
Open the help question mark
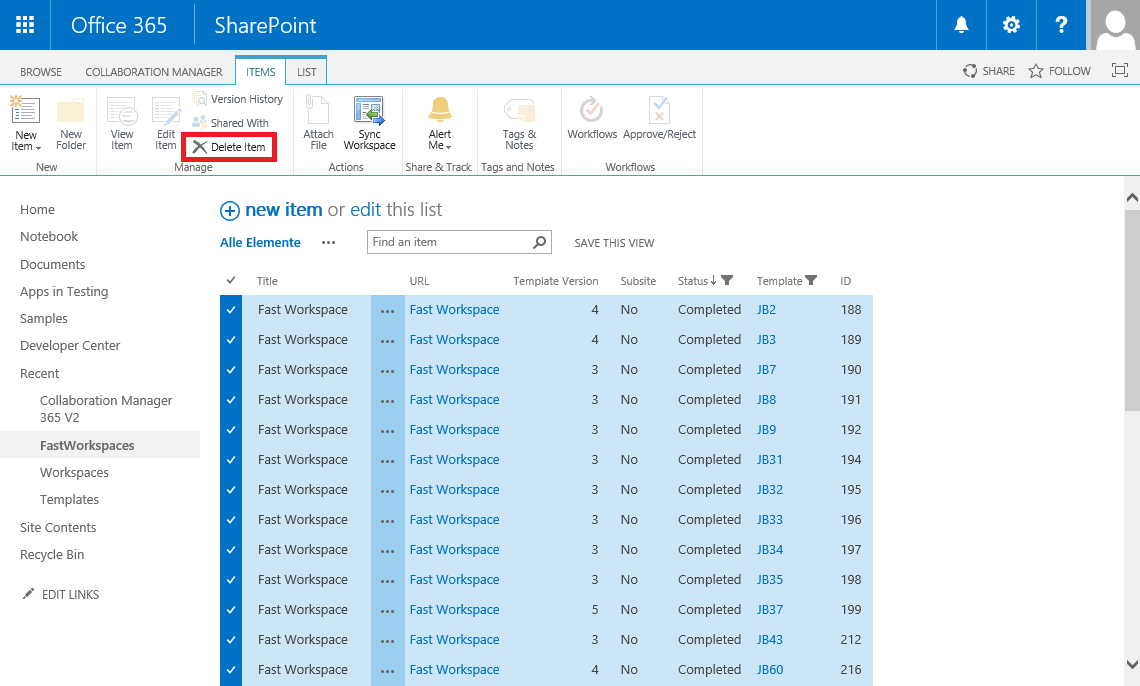1061,25
